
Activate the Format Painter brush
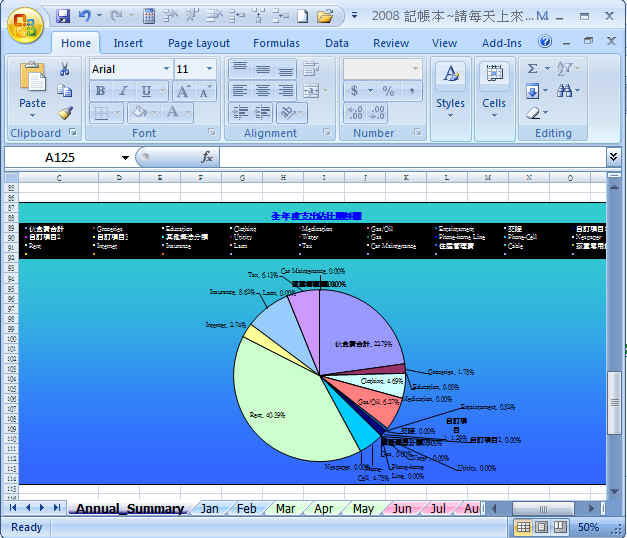click(65, 113)
